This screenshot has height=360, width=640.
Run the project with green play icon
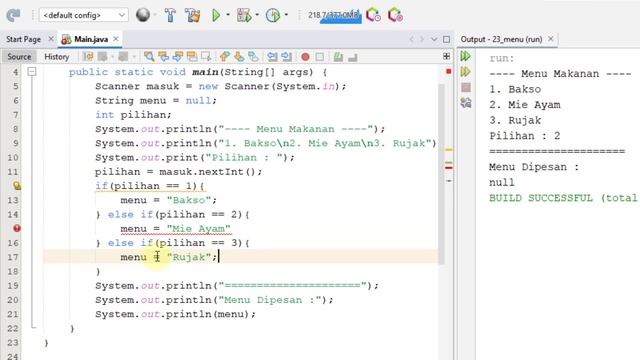(x=216, y=15)
